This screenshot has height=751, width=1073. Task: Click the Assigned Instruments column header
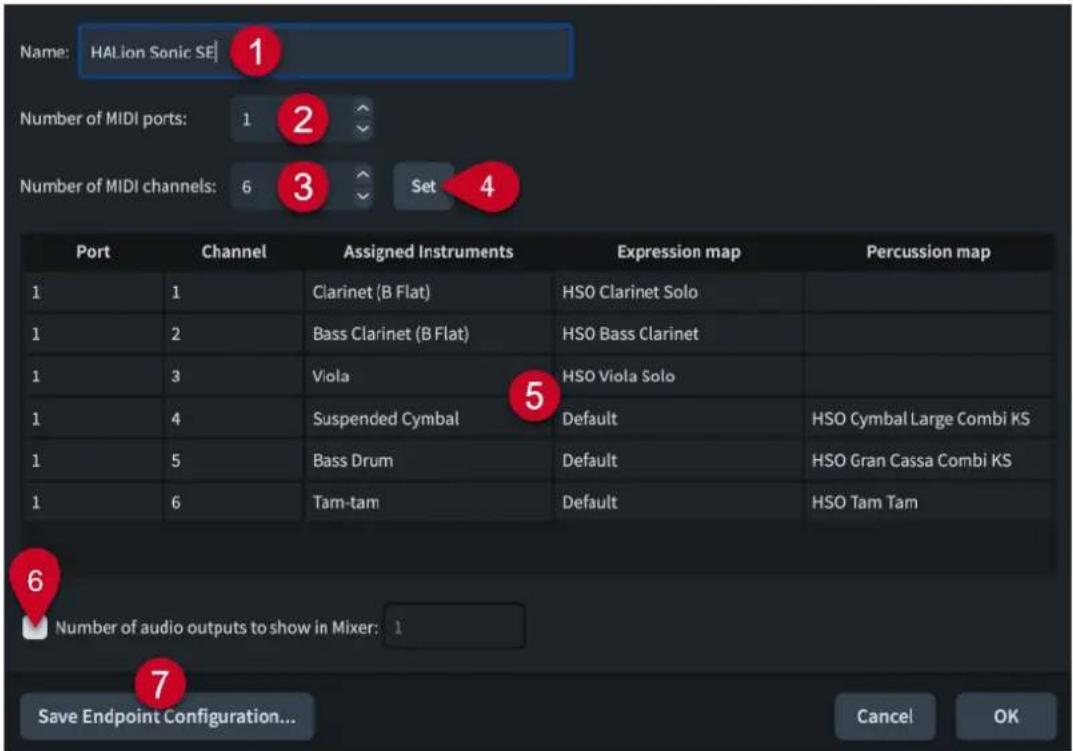(428, 252)
